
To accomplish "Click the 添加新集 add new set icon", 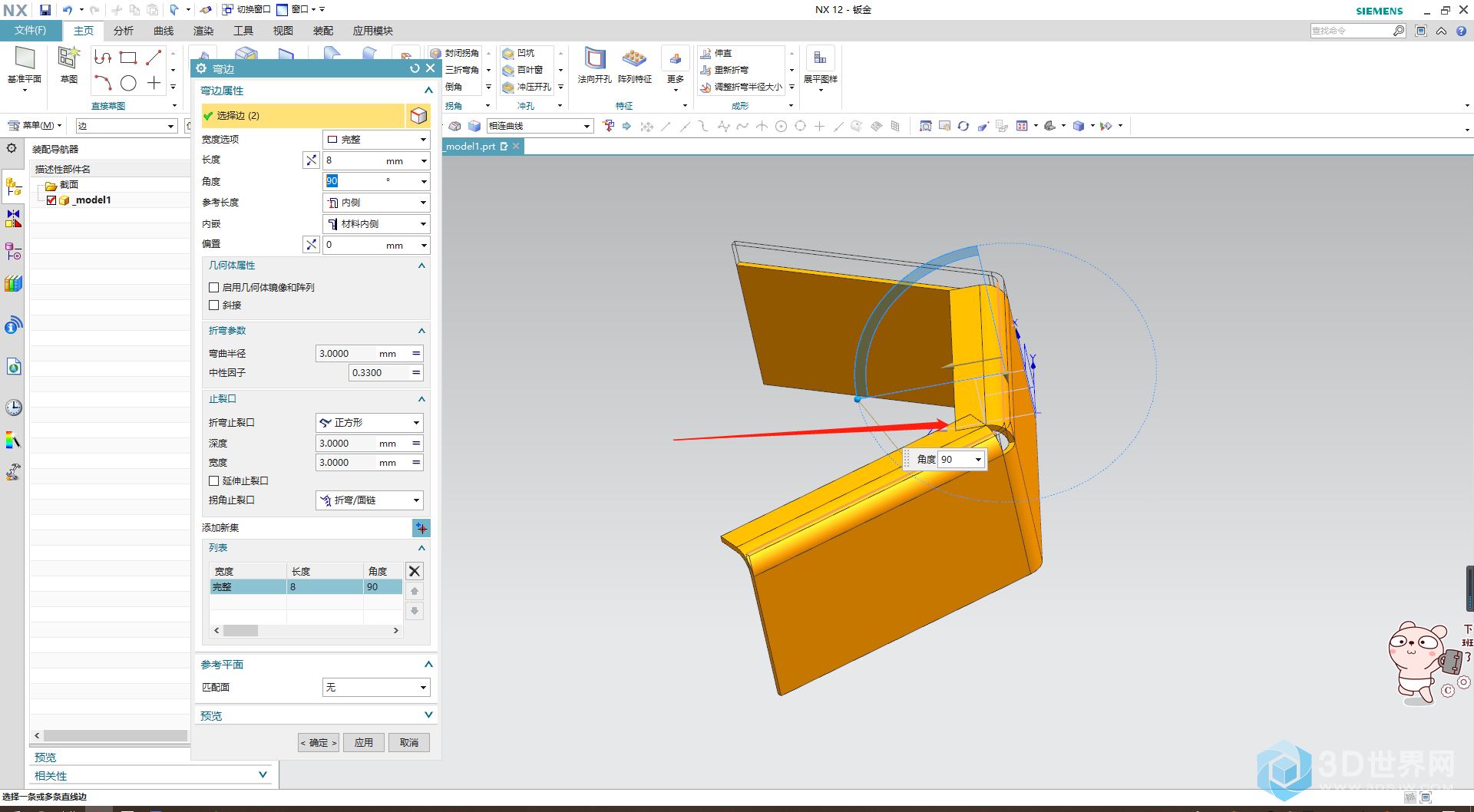I will [421, 528].
